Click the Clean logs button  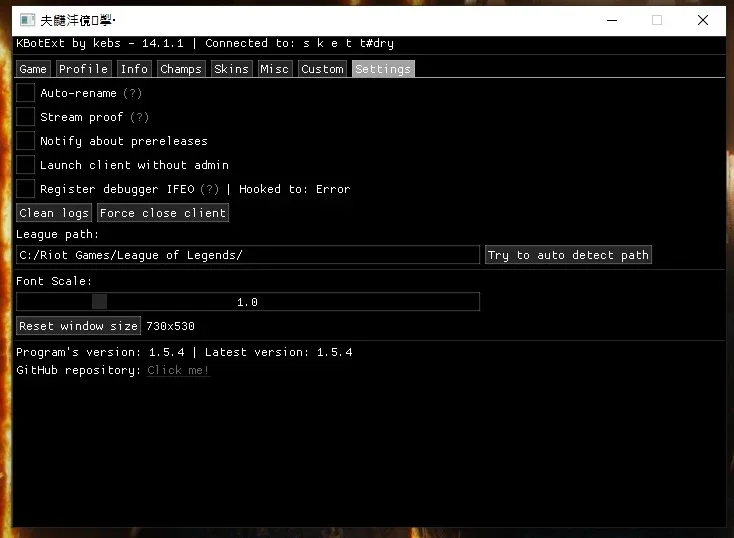point(54,213)
